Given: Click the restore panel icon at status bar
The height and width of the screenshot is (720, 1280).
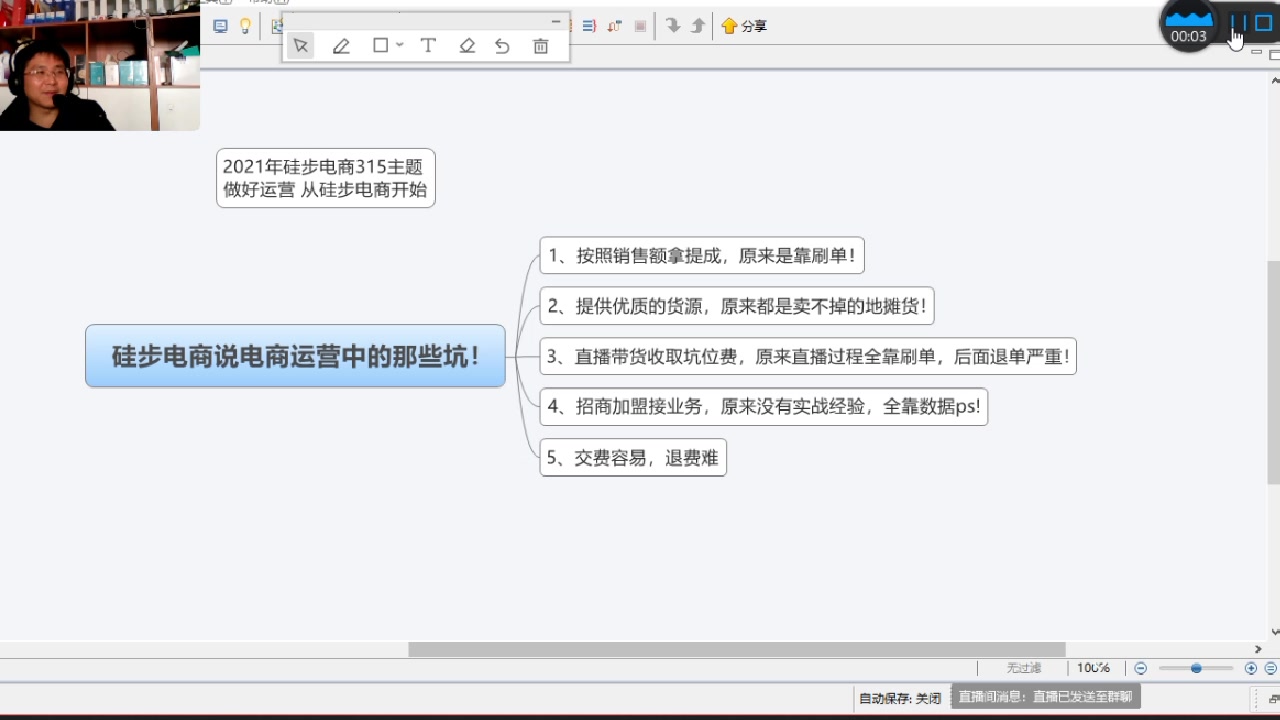Looking at the screenshot, I should (x=1273, y=698).
